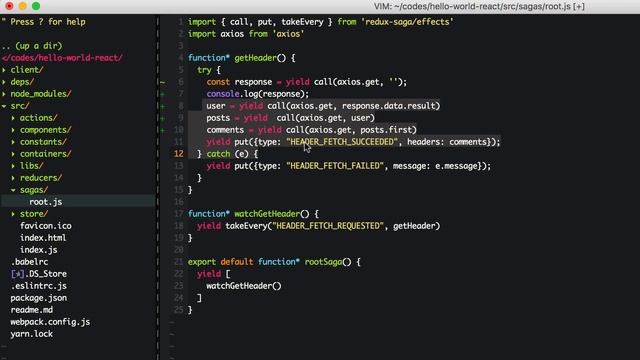Click line number 12 in the gutter
The height and width of the screenshot is (360, 640).
(179, 154)
